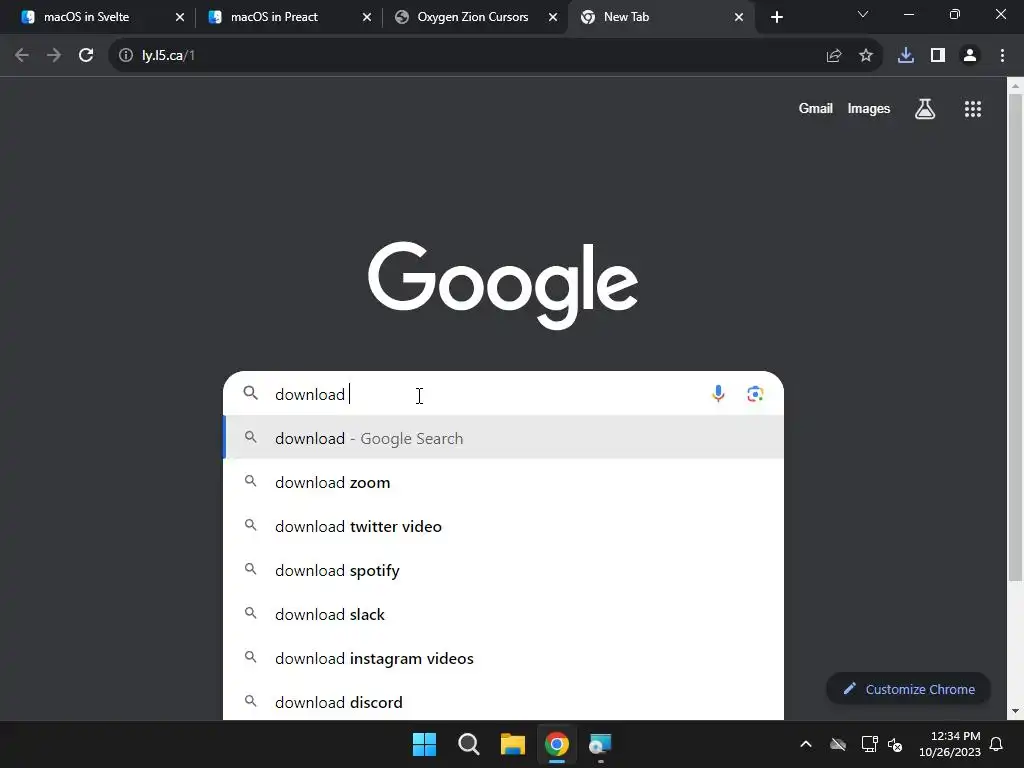The image size is (1024, 768).
Task: Click scrollbar up arrow
Action: pyautogui.click(x=1015, y=85)
